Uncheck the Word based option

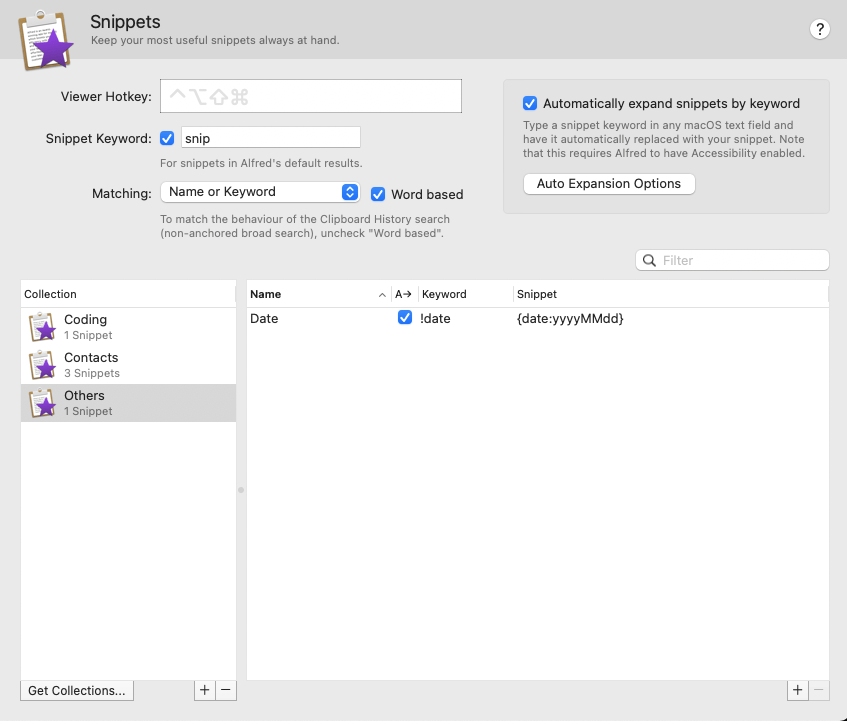coord(378,194)
